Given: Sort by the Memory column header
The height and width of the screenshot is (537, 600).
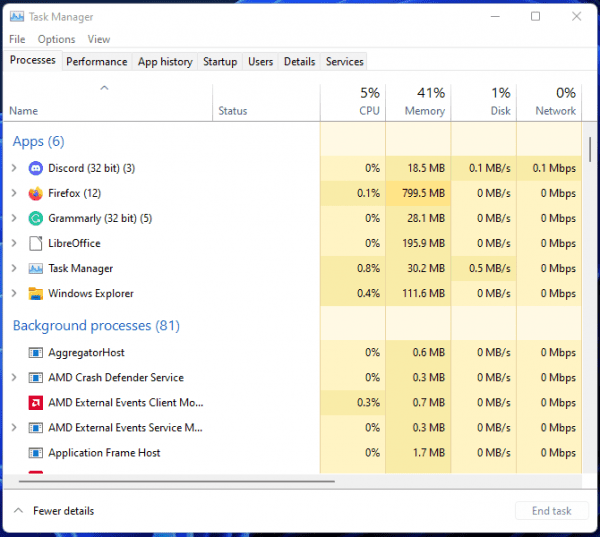Looking at the screenshot, I should click(418, 103).
